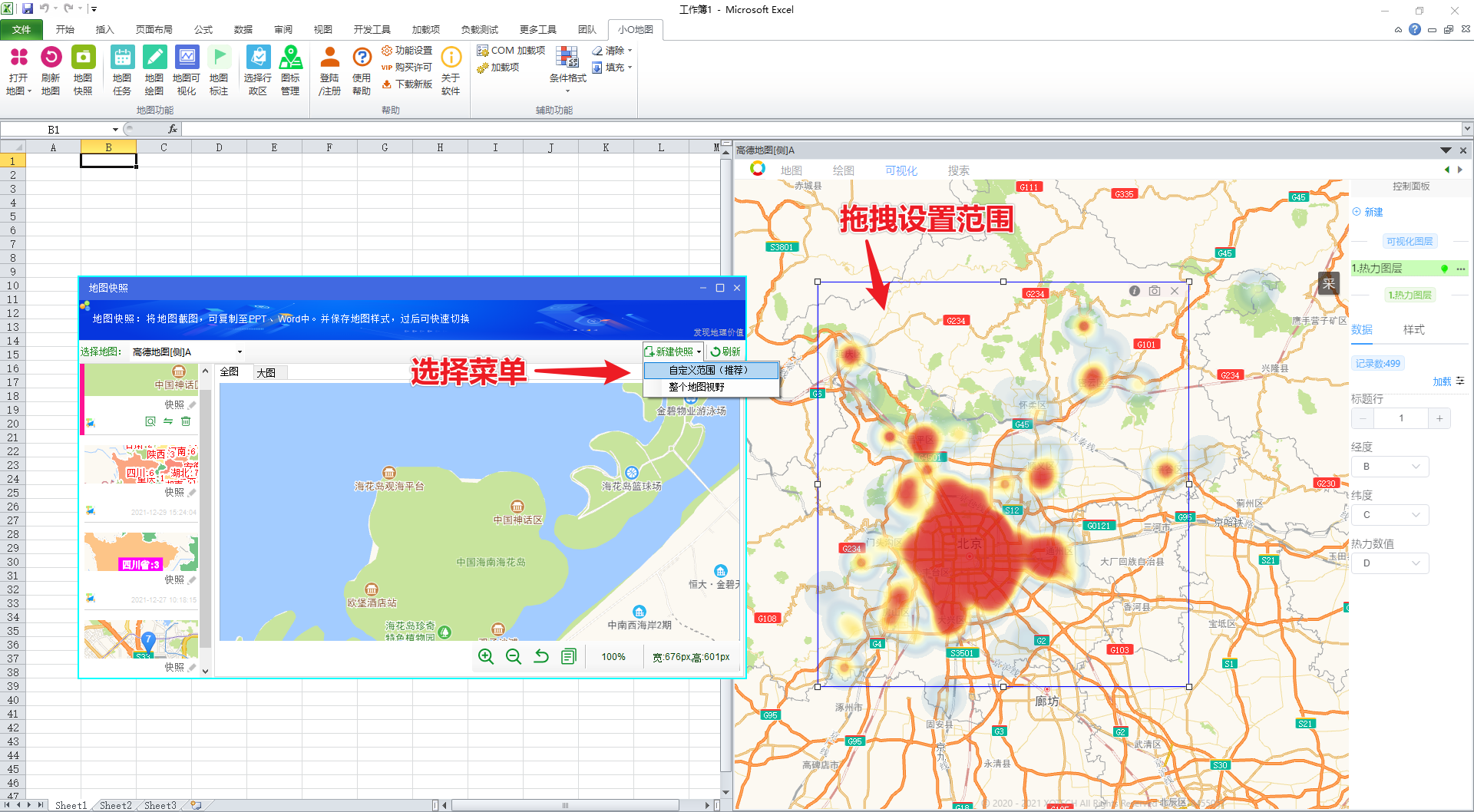Open the 打开地图 (open map) ribbon button
The image size is (1474, 812).
coord(18,71)
